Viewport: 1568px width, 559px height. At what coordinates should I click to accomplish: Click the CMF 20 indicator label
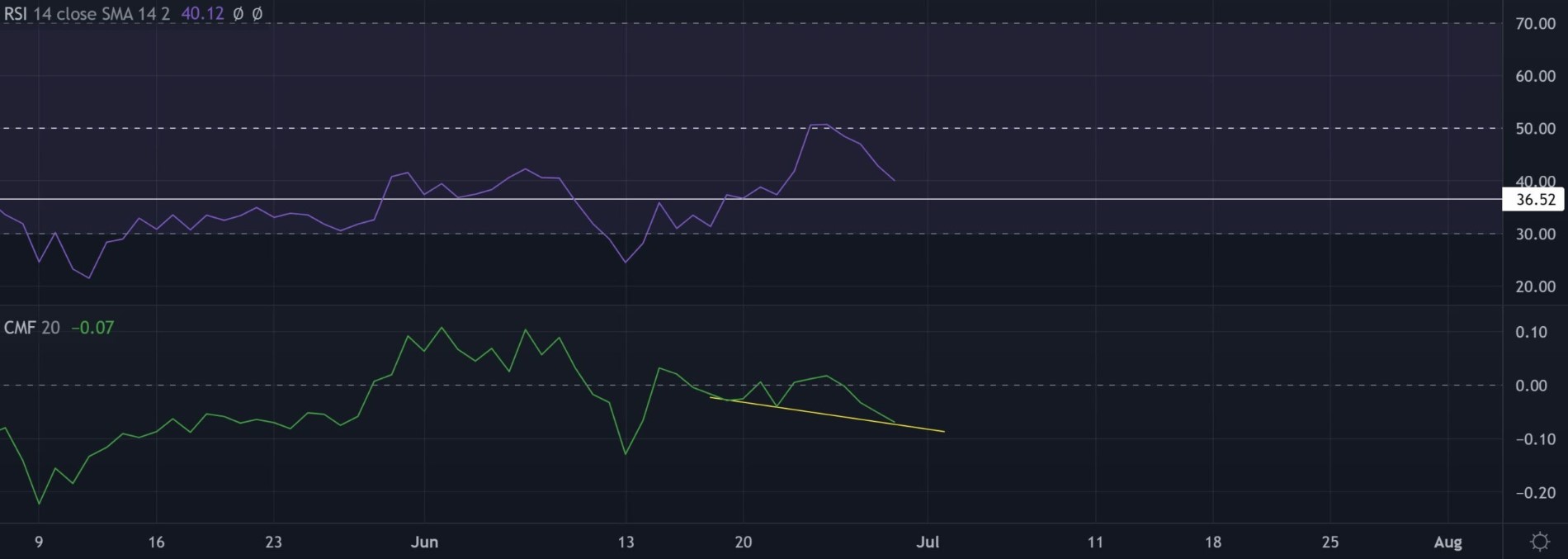pyautogui.click(x=31, y=328)
